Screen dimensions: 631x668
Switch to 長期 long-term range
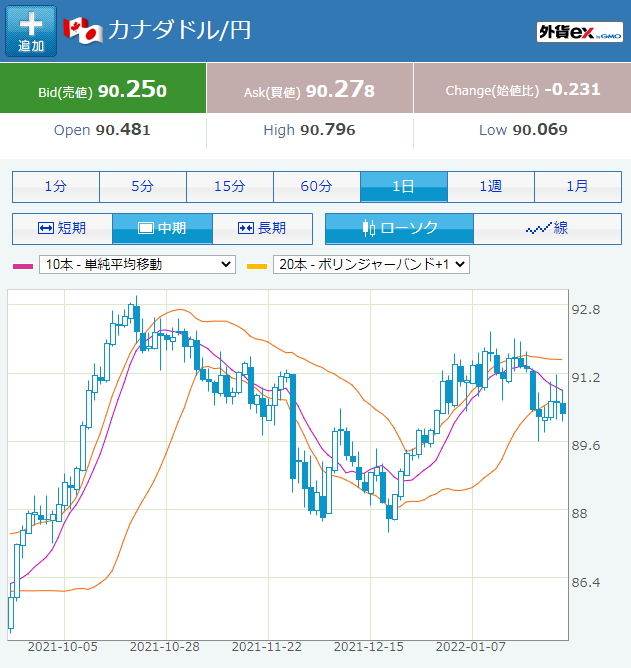(262, 229)
